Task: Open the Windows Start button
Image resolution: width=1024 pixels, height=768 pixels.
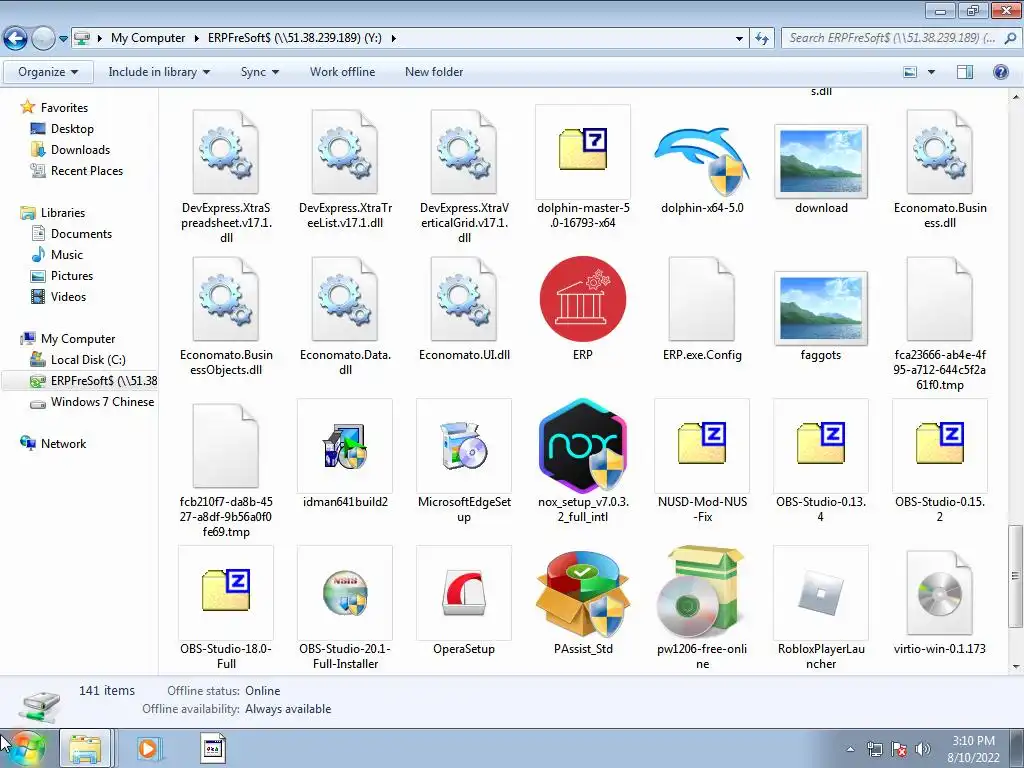Action: tap(25, 748)
